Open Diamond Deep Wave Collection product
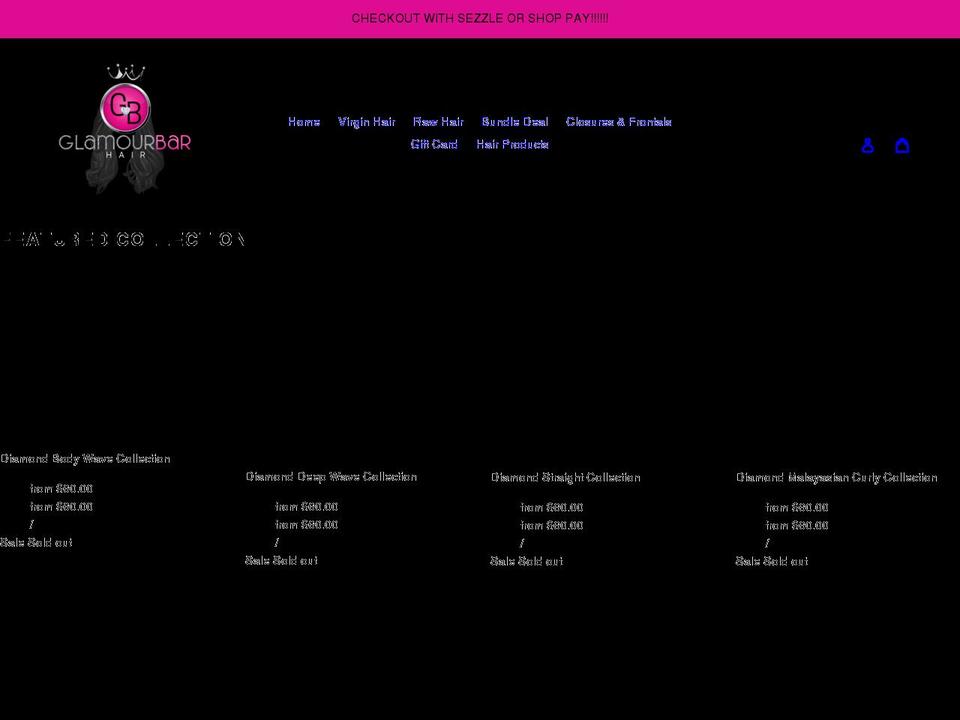 coord(331,476)
